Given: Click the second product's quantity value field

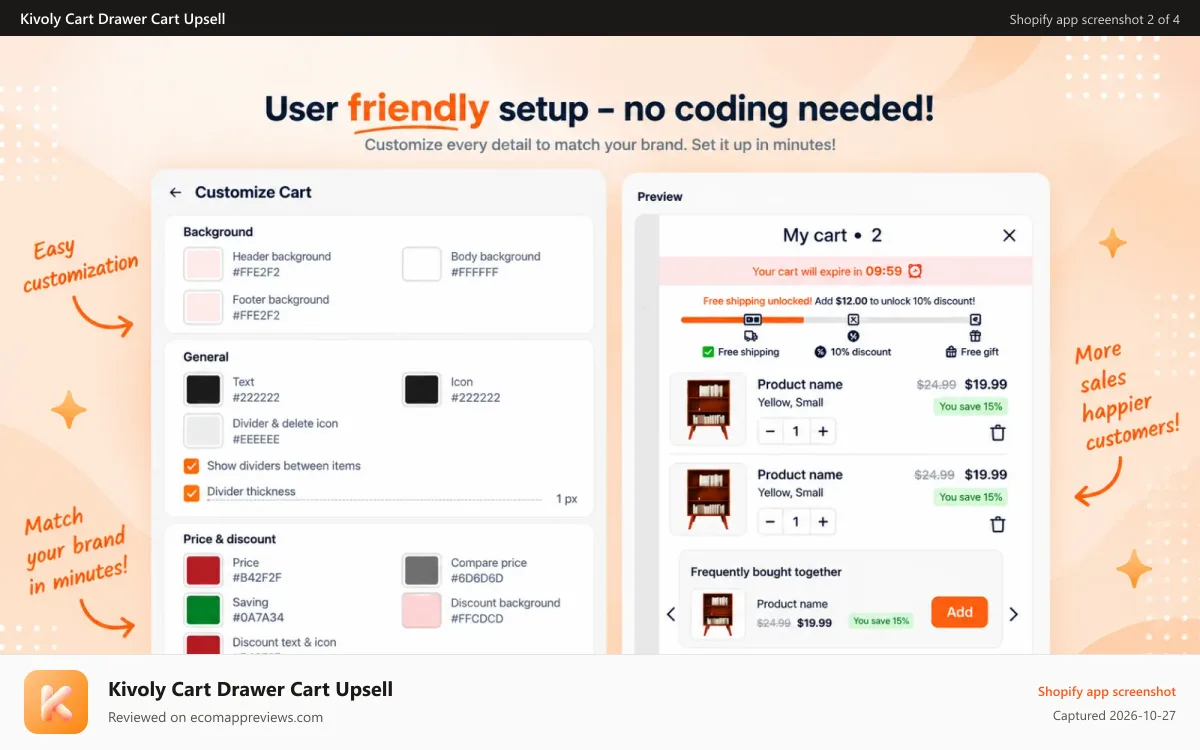Looking at the screenshot, I should 797,522.
